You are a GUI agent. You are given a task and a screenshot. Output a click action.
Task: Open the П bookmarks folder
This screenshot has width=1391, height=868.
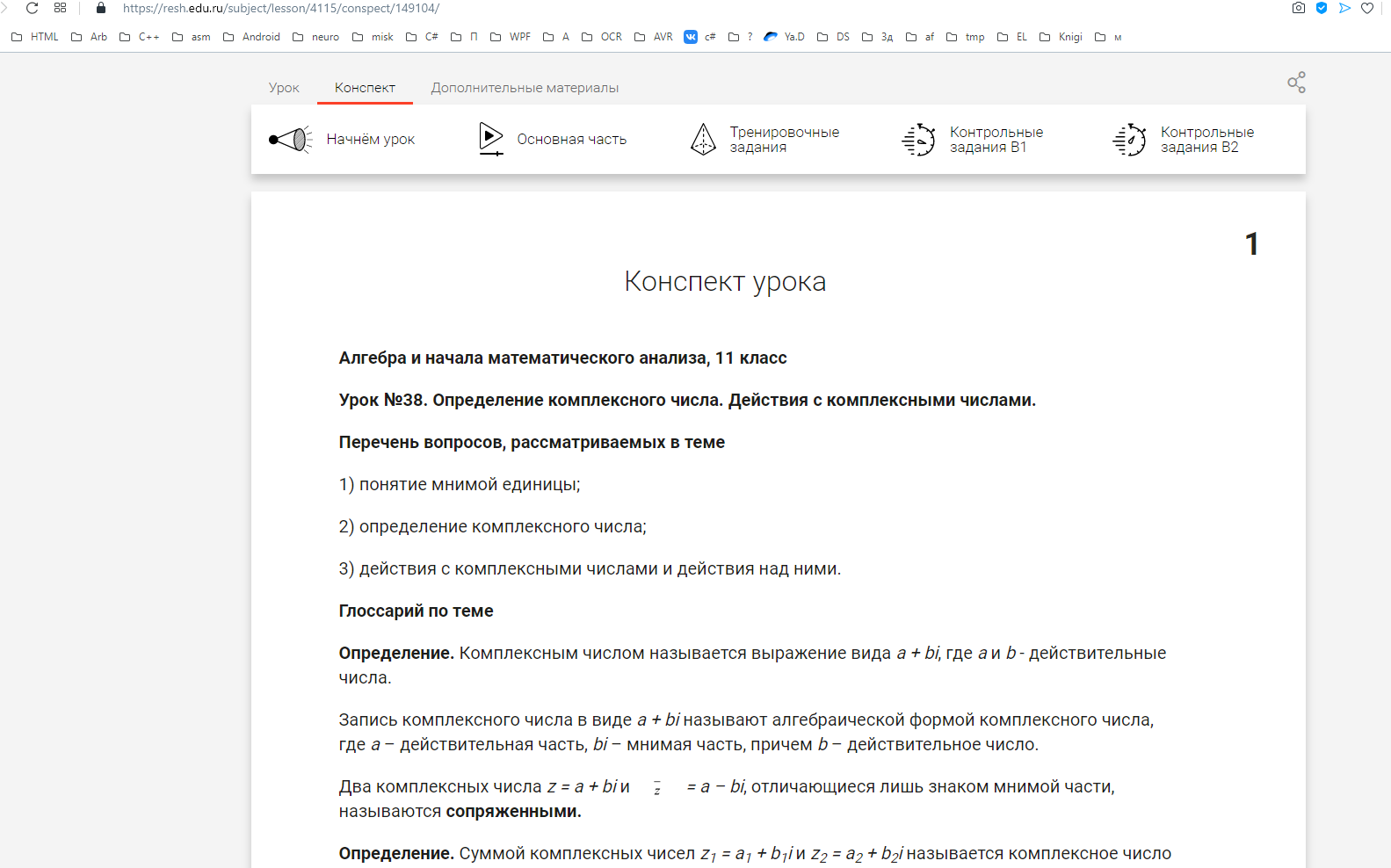click(465, 37)
